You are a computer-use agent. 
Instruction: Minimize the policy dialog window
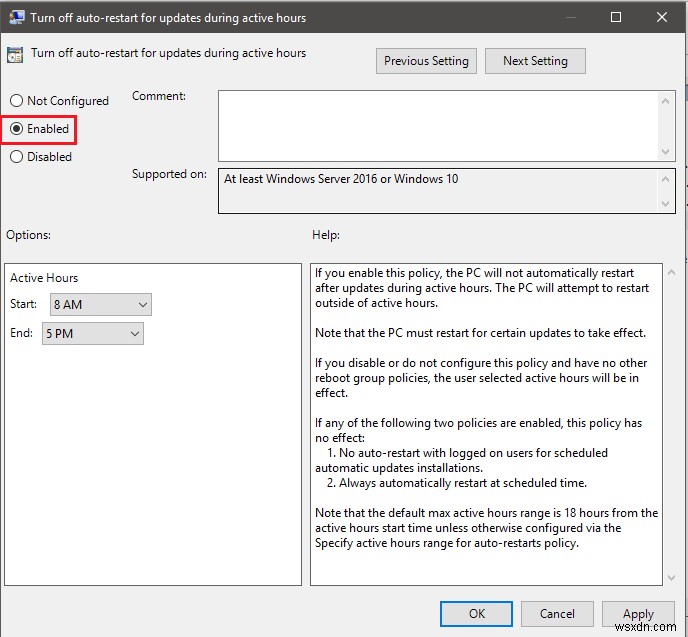pyautogui.click(x=570, y=17)
